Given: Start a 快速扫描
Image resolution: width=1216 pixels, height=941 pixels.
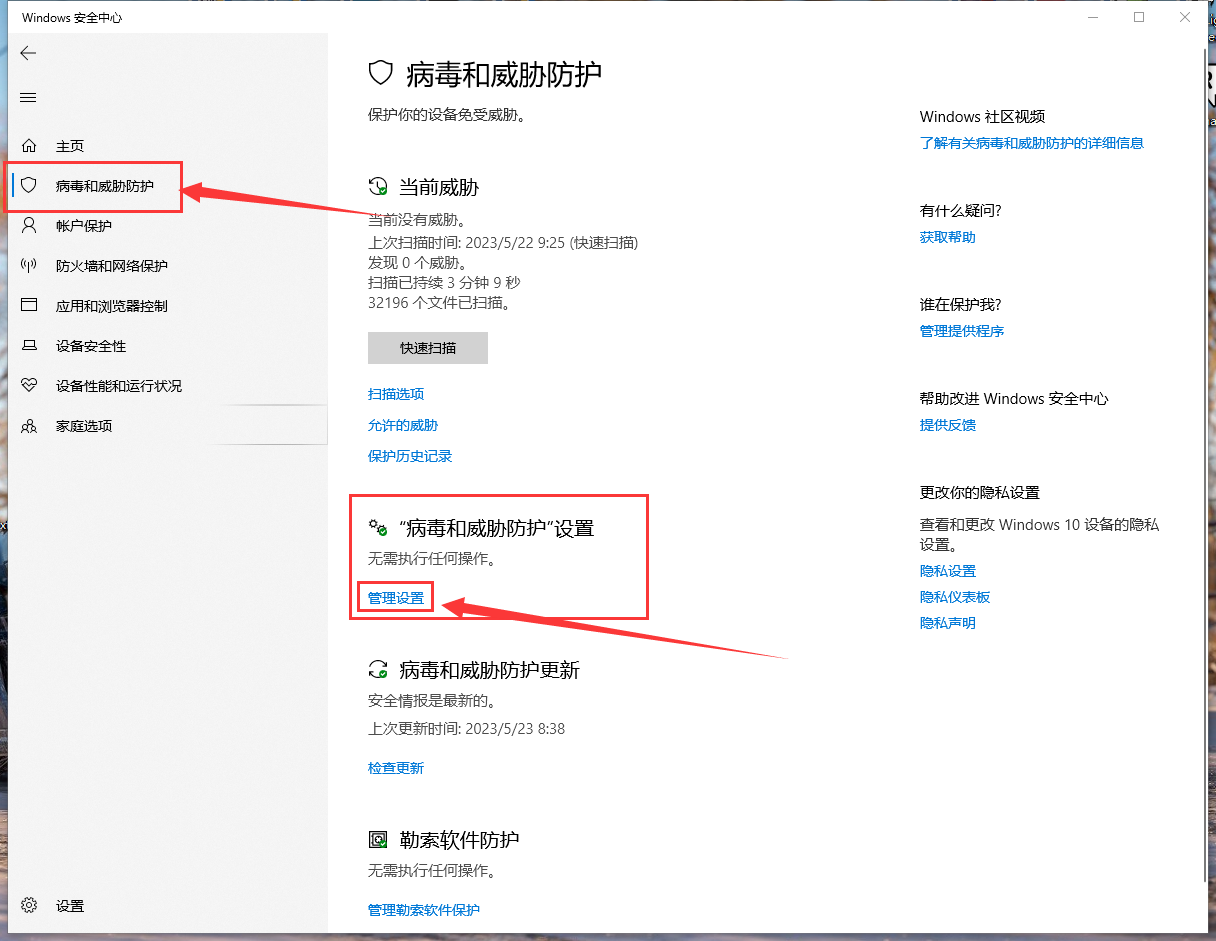Looking at the screenshot, I should point(427,348).
